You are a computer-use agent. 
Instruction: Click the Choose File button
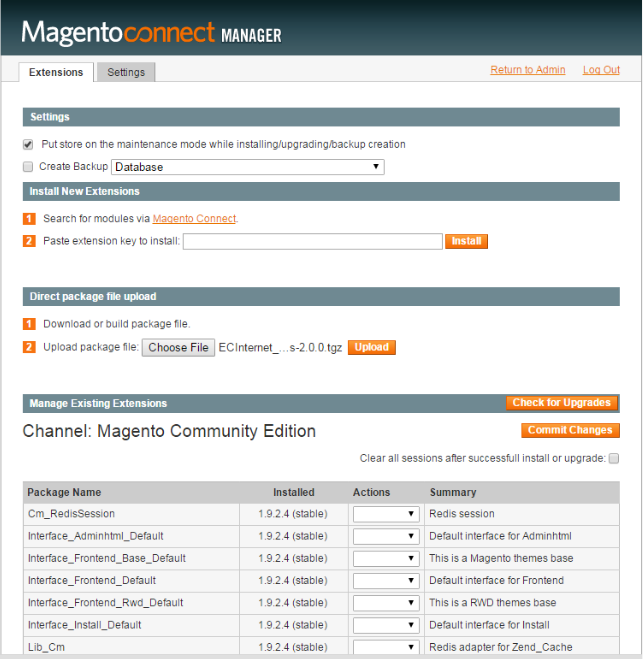(178, 348)
